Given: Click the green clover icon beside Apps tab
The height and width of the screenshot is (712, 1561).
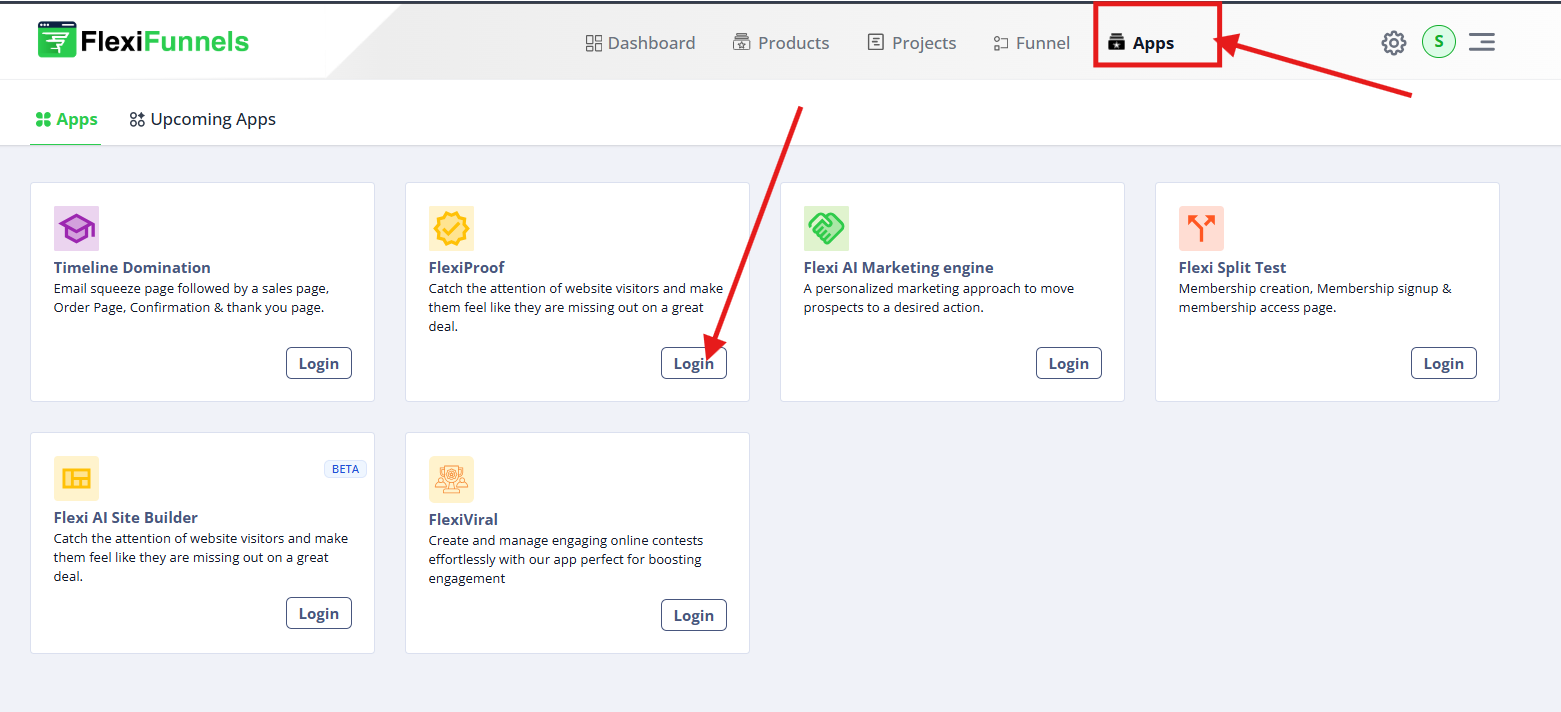Looking at the screenshot, I should pyautogui.click(x=43, y=120).
